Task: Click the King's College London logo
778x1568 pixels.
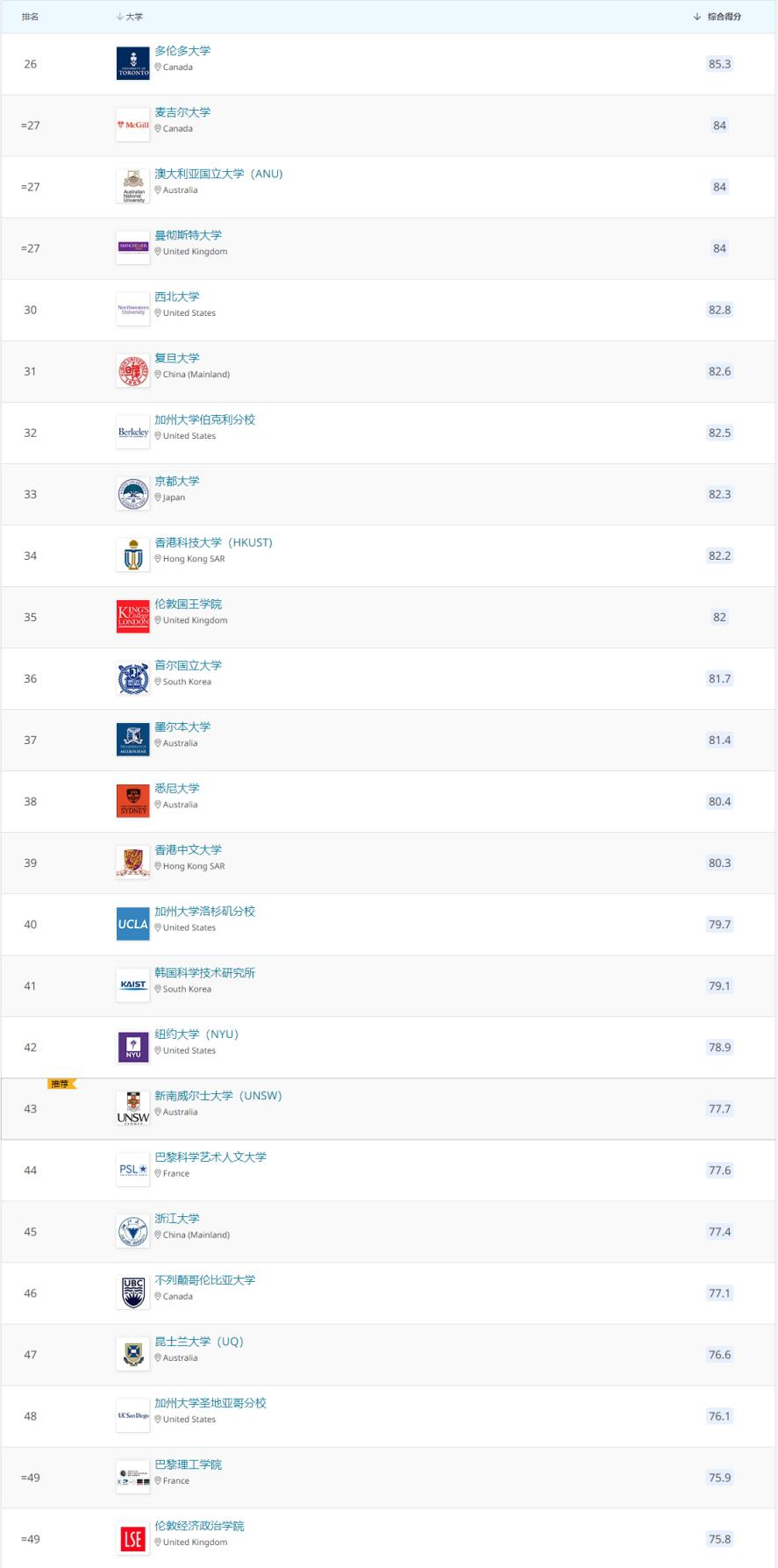Action: [133, 616]
